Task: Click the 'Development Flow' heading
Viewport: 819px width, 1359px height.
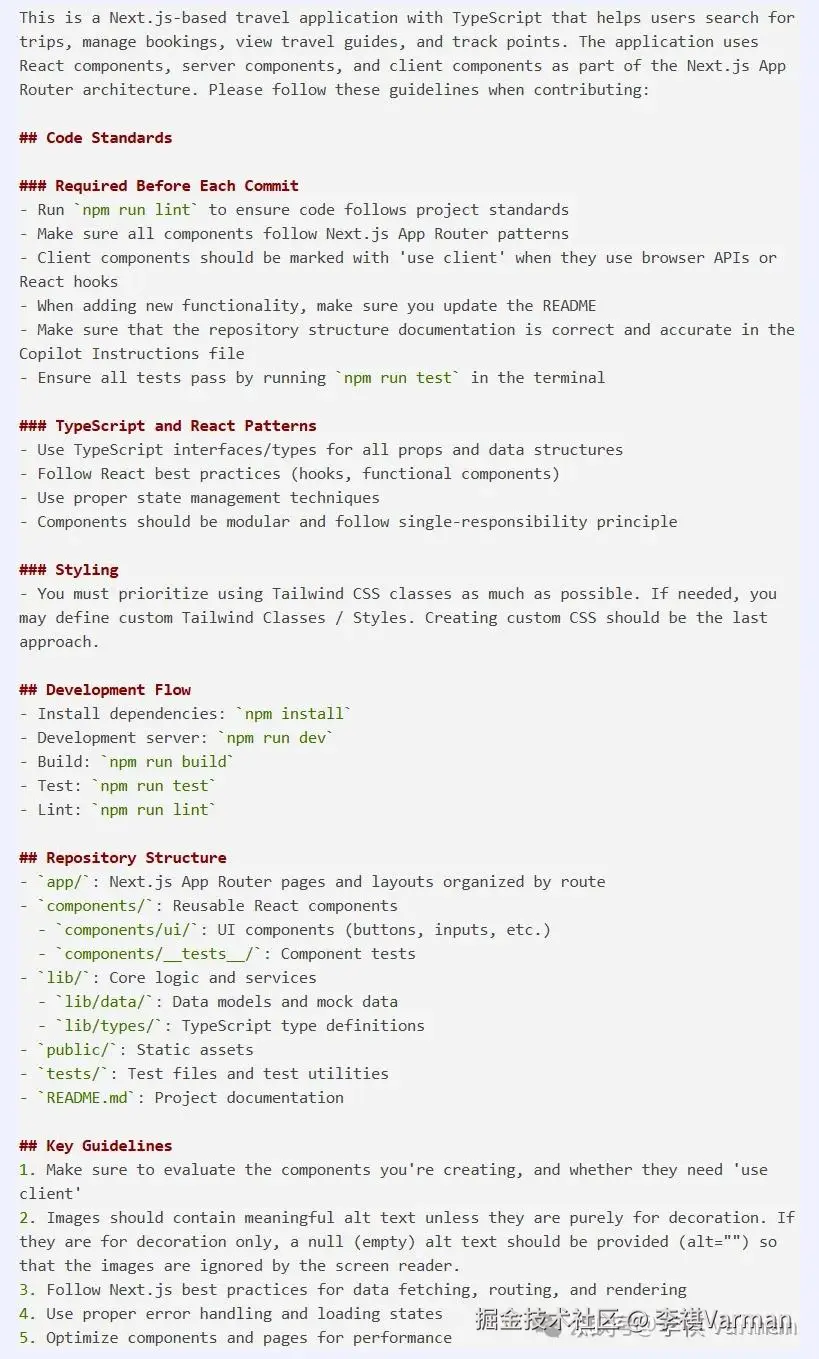Action: coord(118,690)
